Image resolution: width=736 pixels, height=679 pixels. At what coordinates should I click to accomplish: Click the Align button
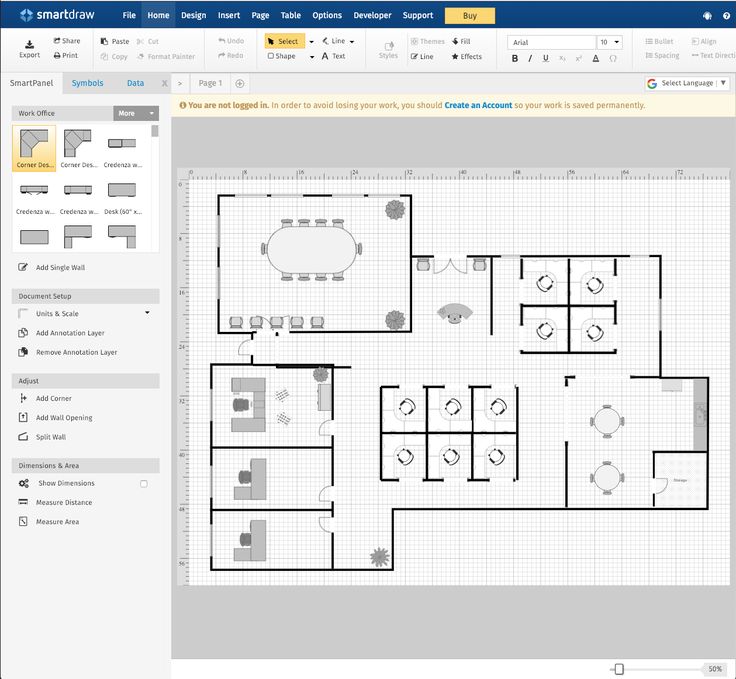[704, 41]
